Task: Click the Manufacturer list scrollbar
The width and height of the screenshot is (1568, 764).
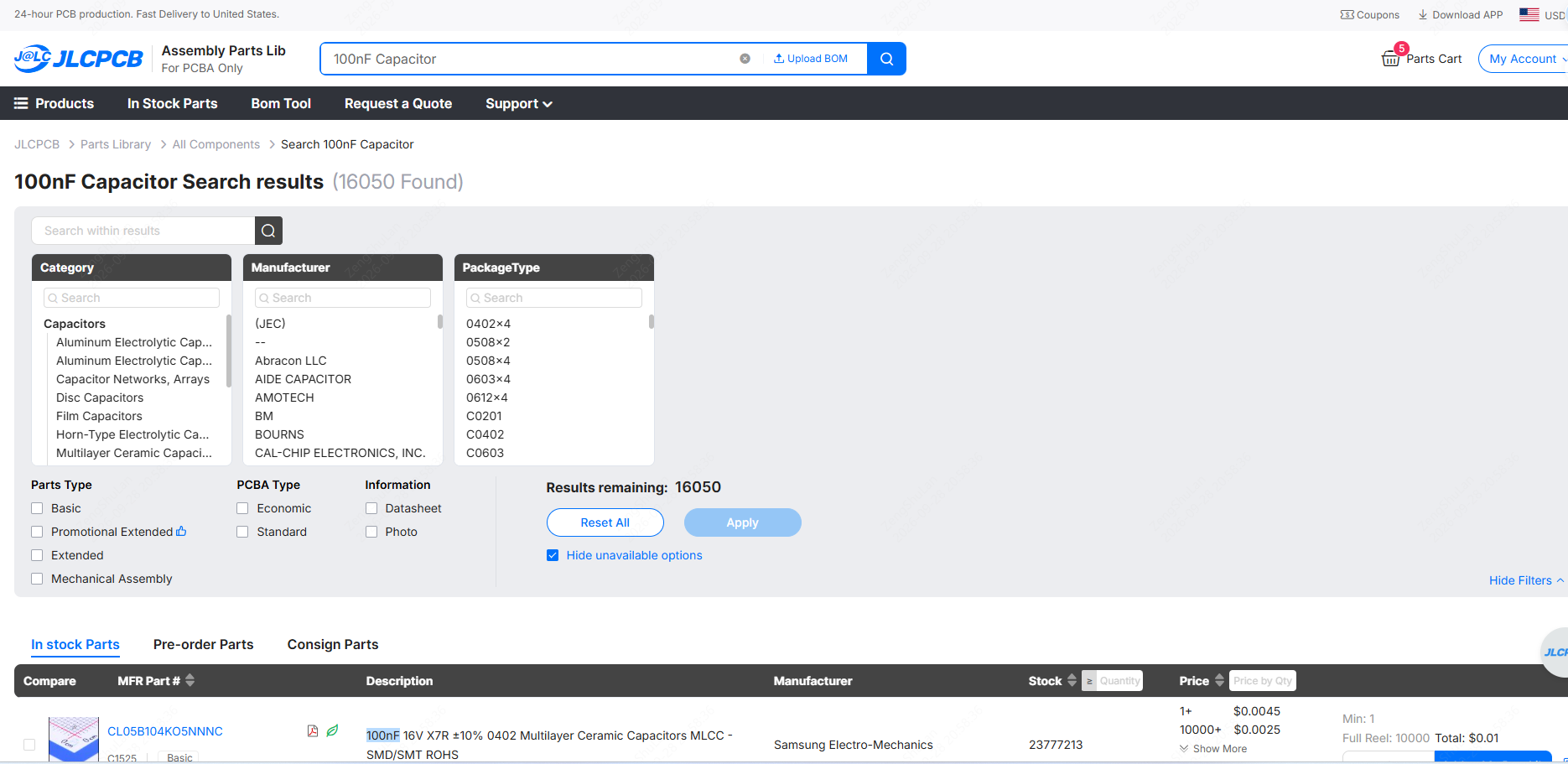Action: click(x=440, y=321)
